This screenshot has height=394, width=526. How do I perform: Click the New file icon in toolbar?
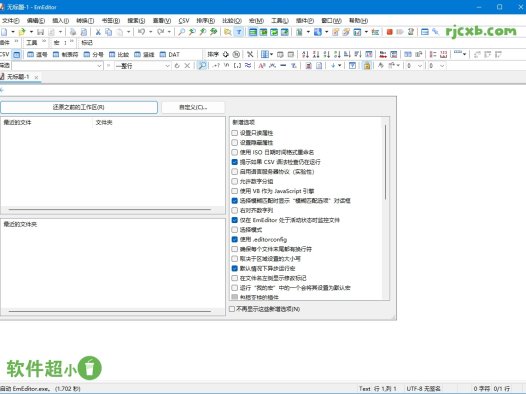(4, 32)
